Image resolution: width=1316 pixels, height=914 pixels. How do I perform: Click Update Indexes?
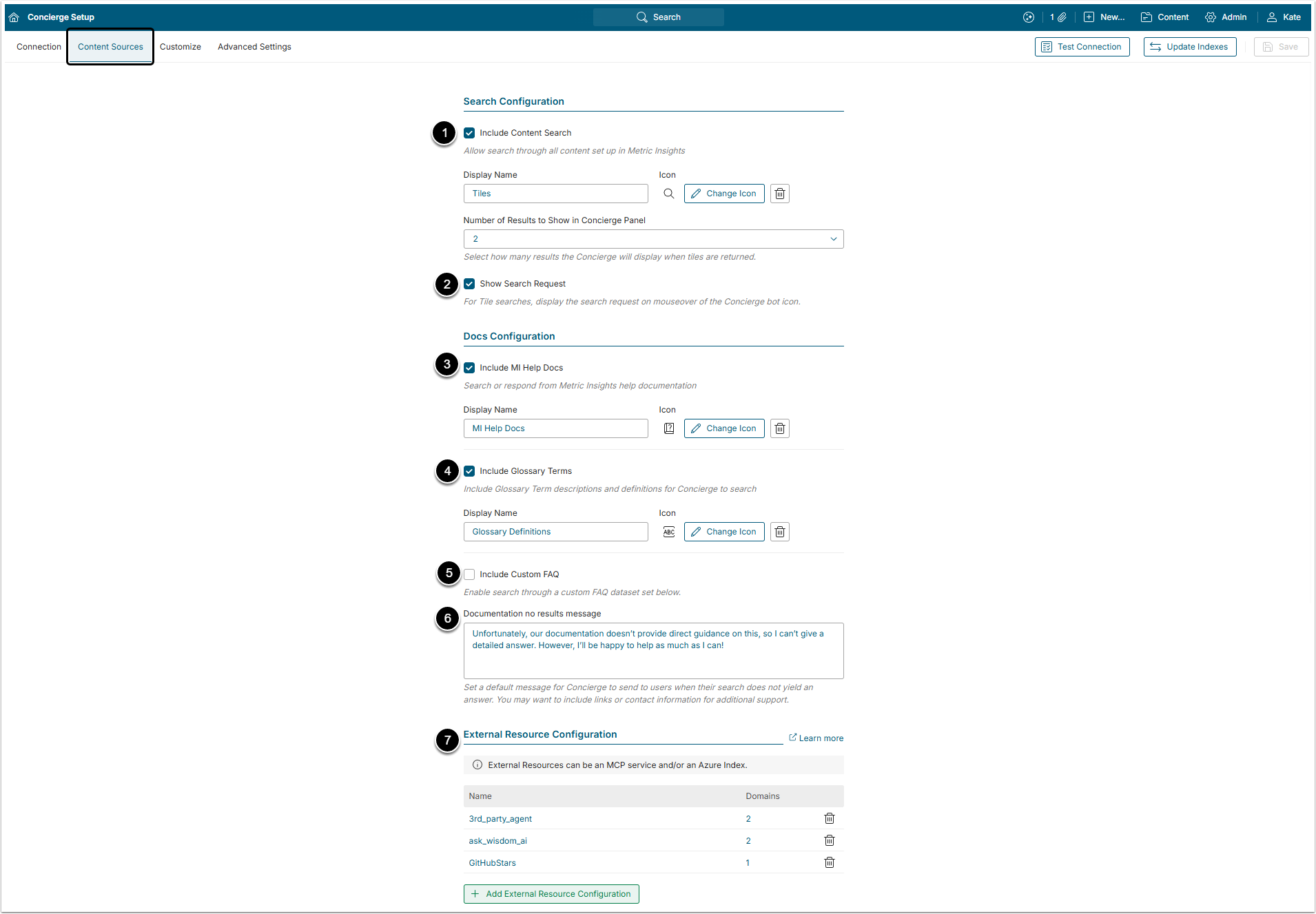click(x=1190, y=47)
